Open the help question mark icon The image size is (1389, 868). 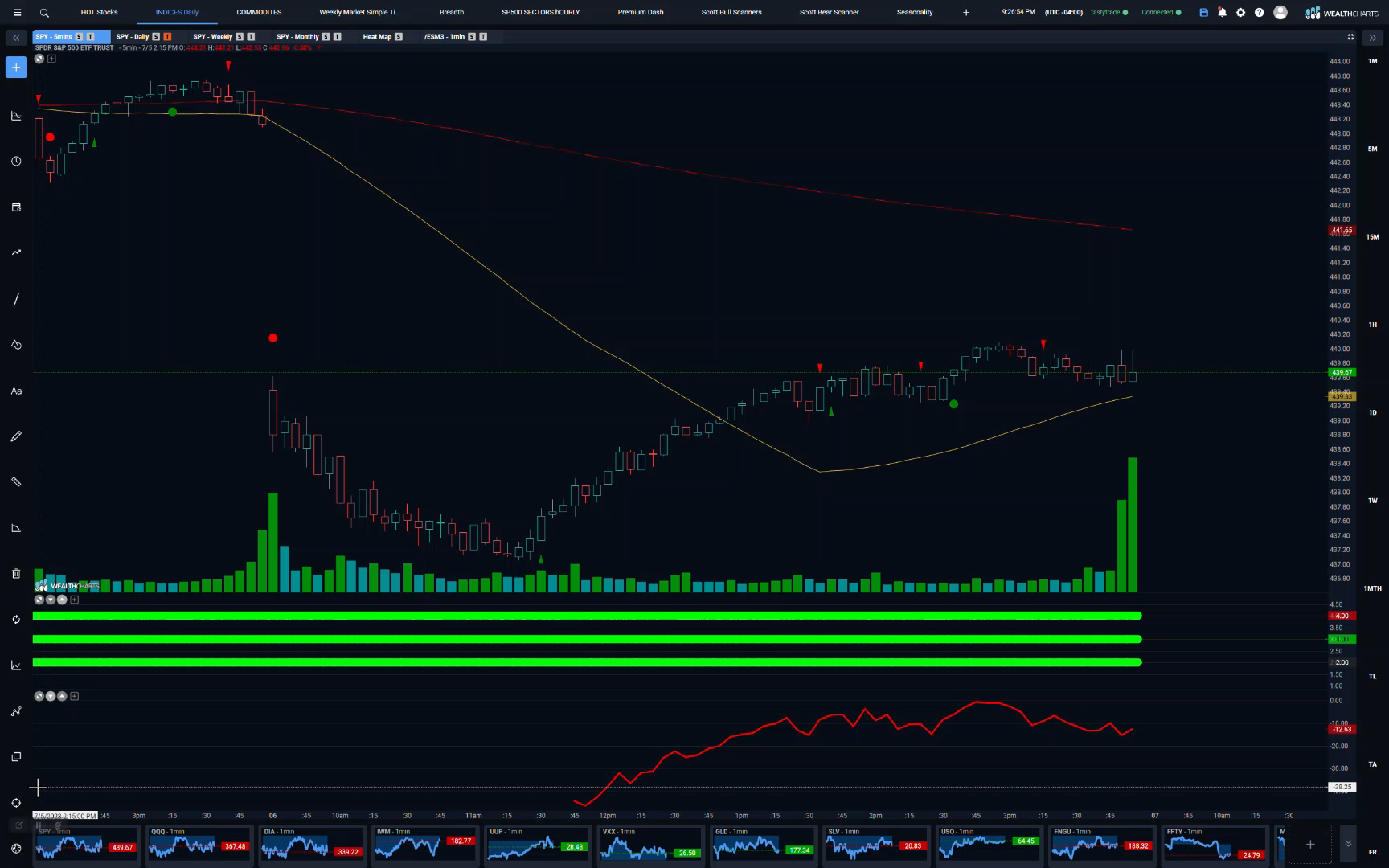pos(1259,12)
